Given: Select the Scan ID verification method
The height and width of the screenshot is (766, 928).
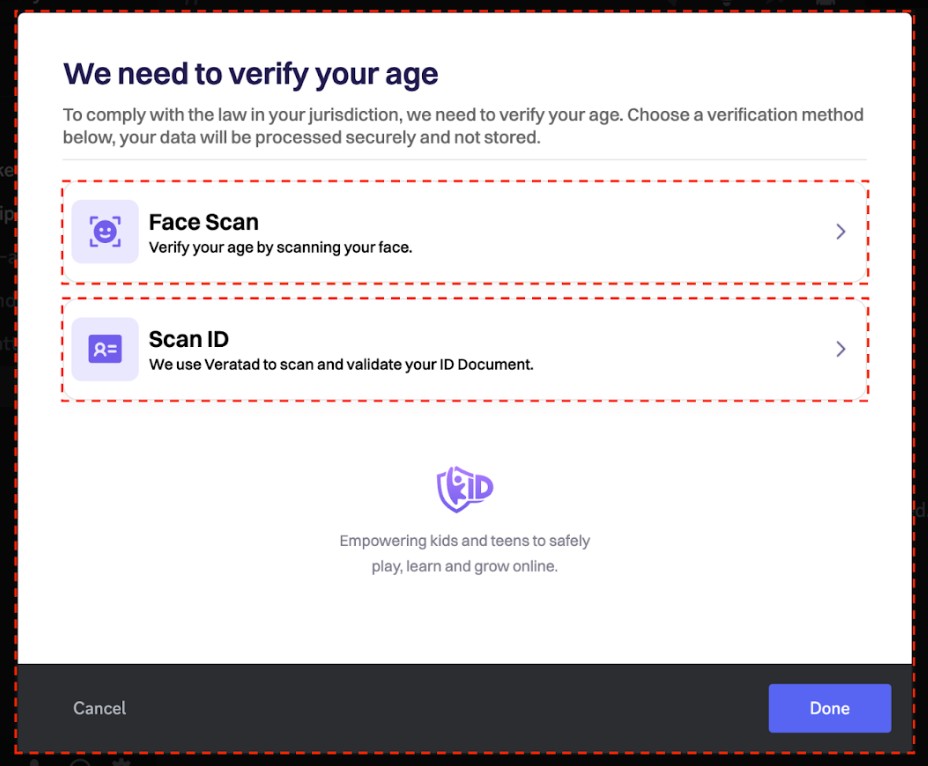Looking at the screenshot, I should (x=465, y=349).
